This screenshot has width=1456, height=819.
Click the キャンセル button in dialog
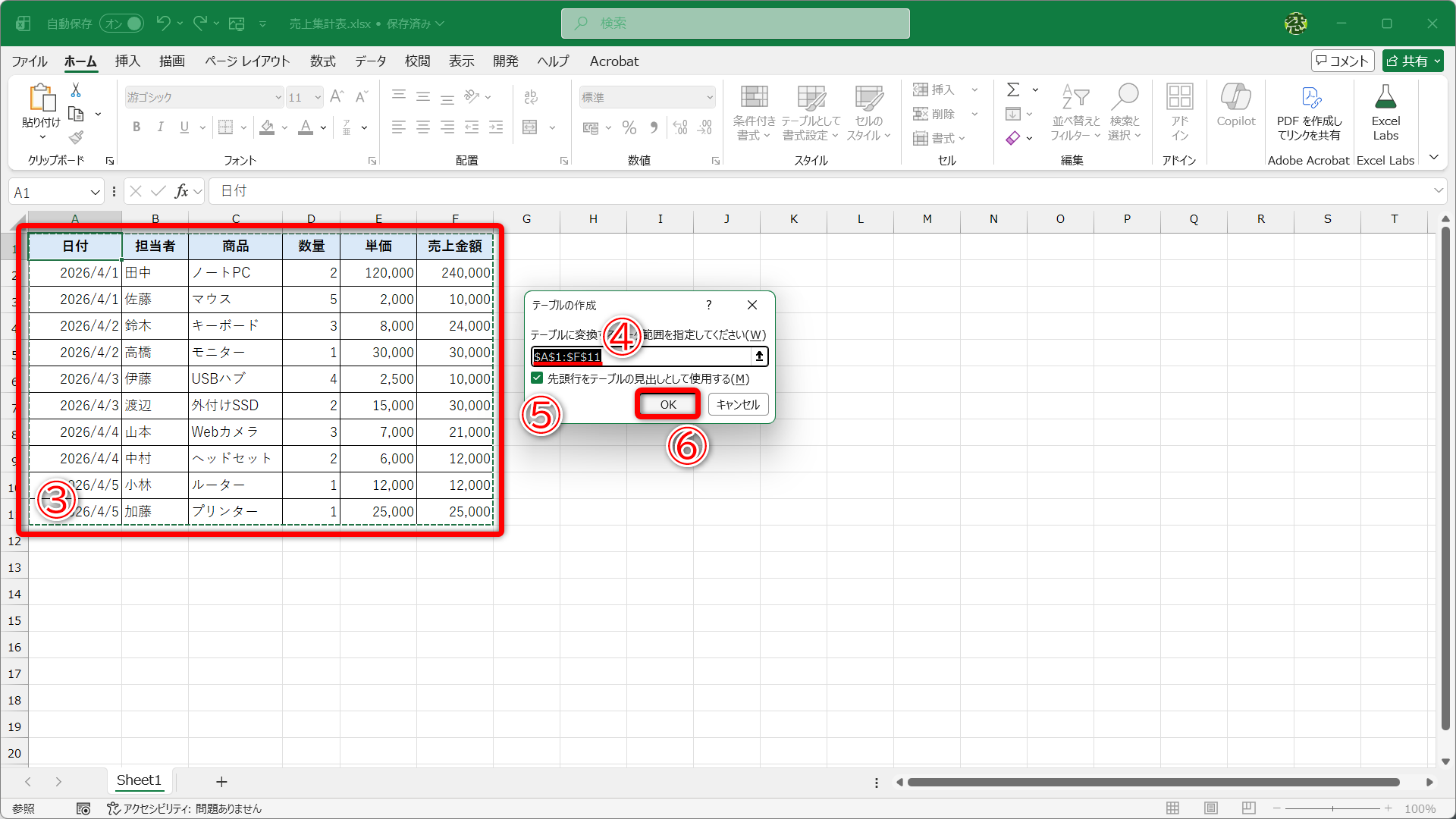[x=738, y=404]
